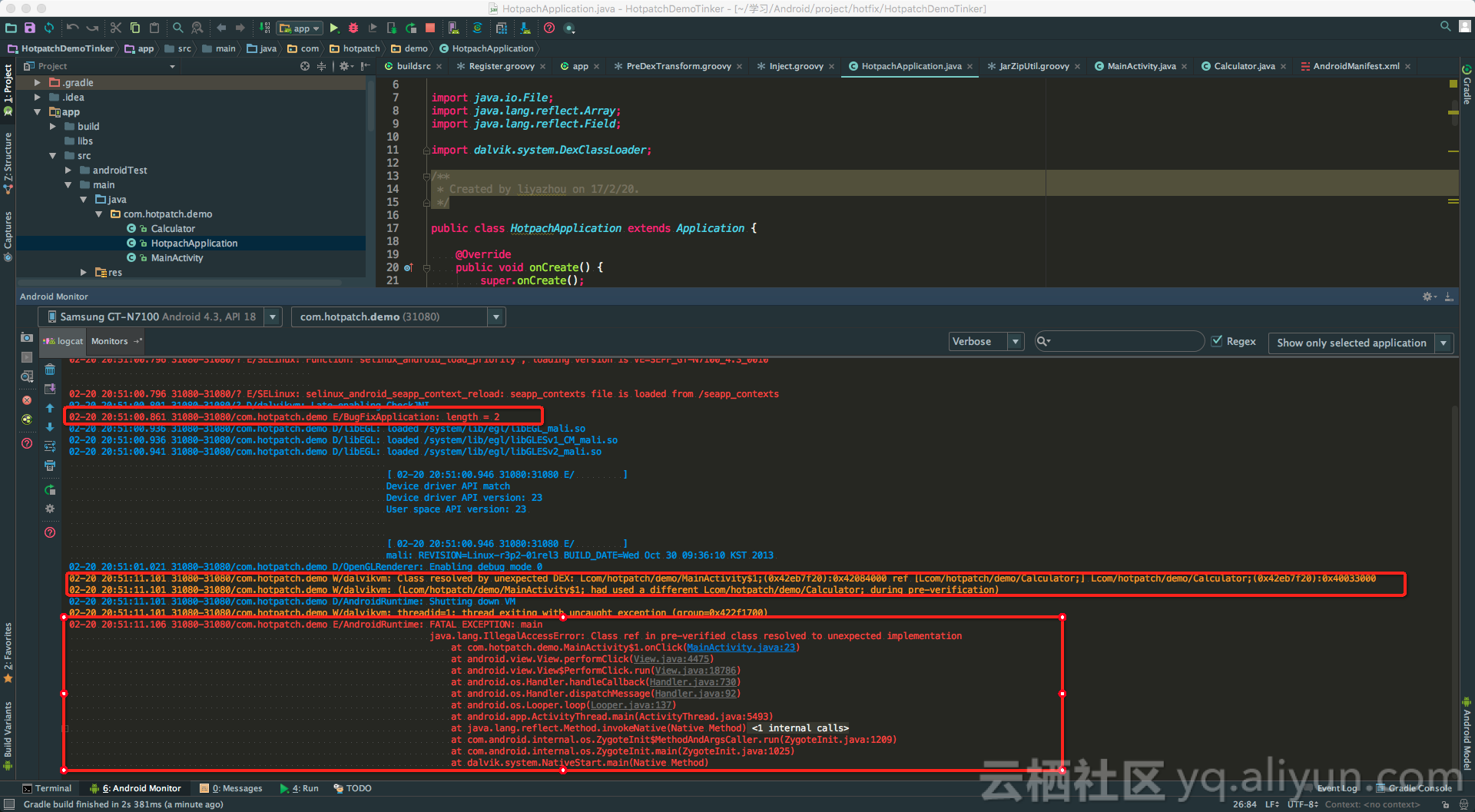
Task: Open the AndroidManifest.xml tab
Action: pyautogui.click(x=1356, y=67)
